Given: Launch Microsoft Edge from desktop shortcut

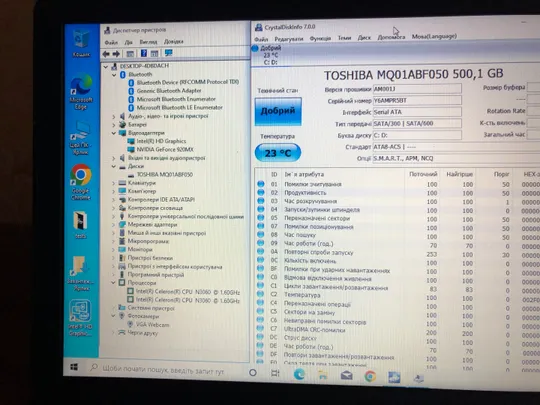Looking at the screenshot, I should tap(81, 92).
